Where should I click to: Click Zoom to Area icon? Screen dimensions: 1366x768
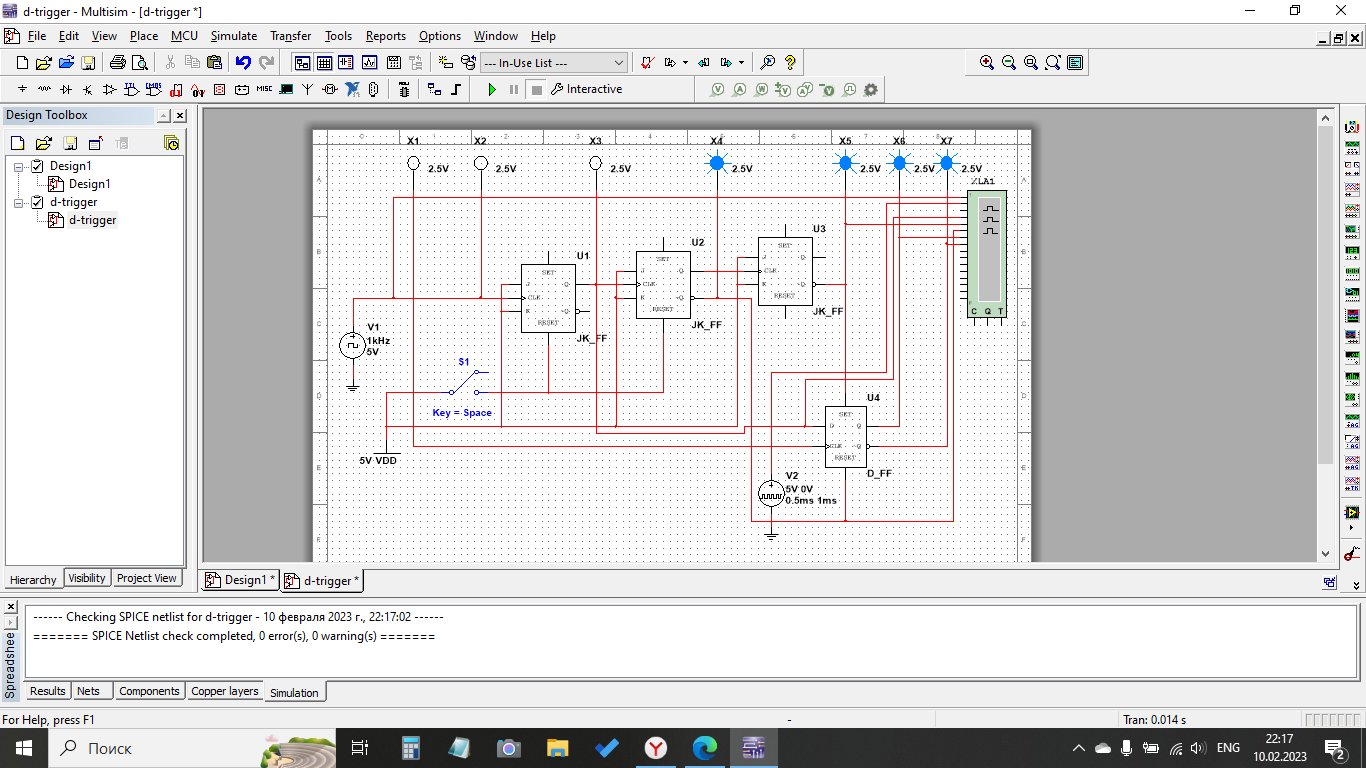1031,63
